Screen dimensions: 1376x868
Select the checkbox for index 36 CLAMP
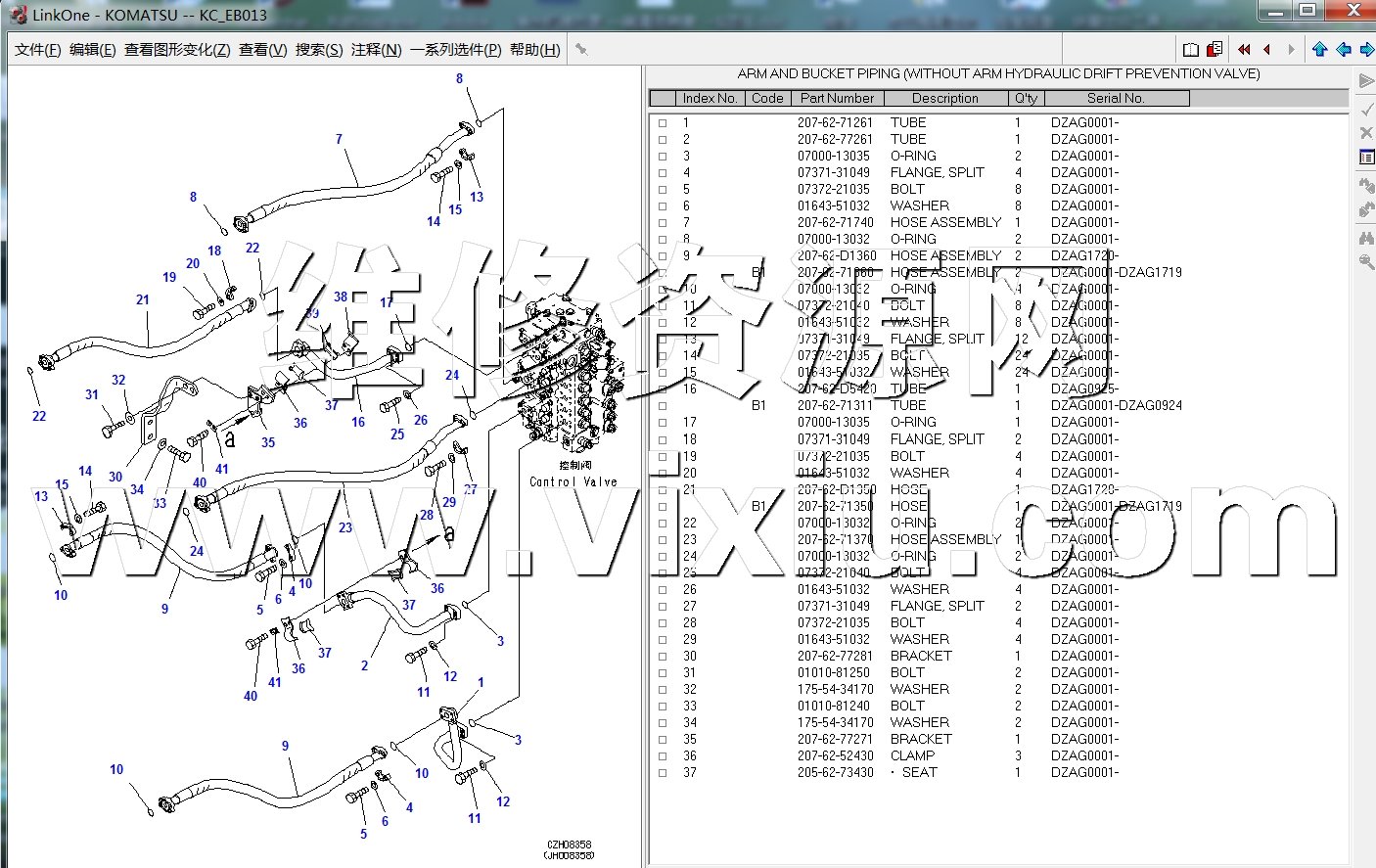coord(663,756)
